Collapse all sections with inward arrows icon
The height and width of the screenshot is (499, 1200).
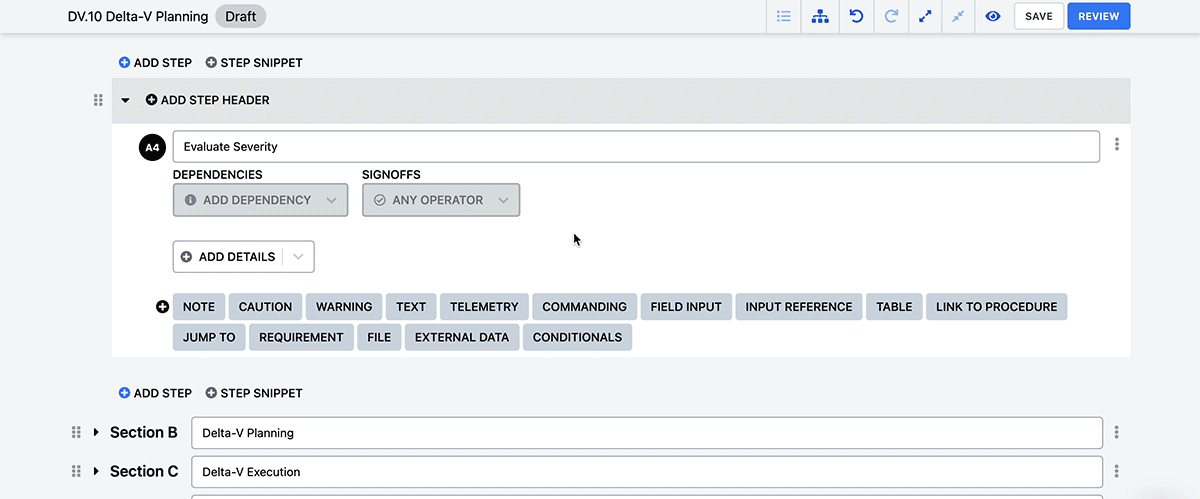click(x=958, y=17)
